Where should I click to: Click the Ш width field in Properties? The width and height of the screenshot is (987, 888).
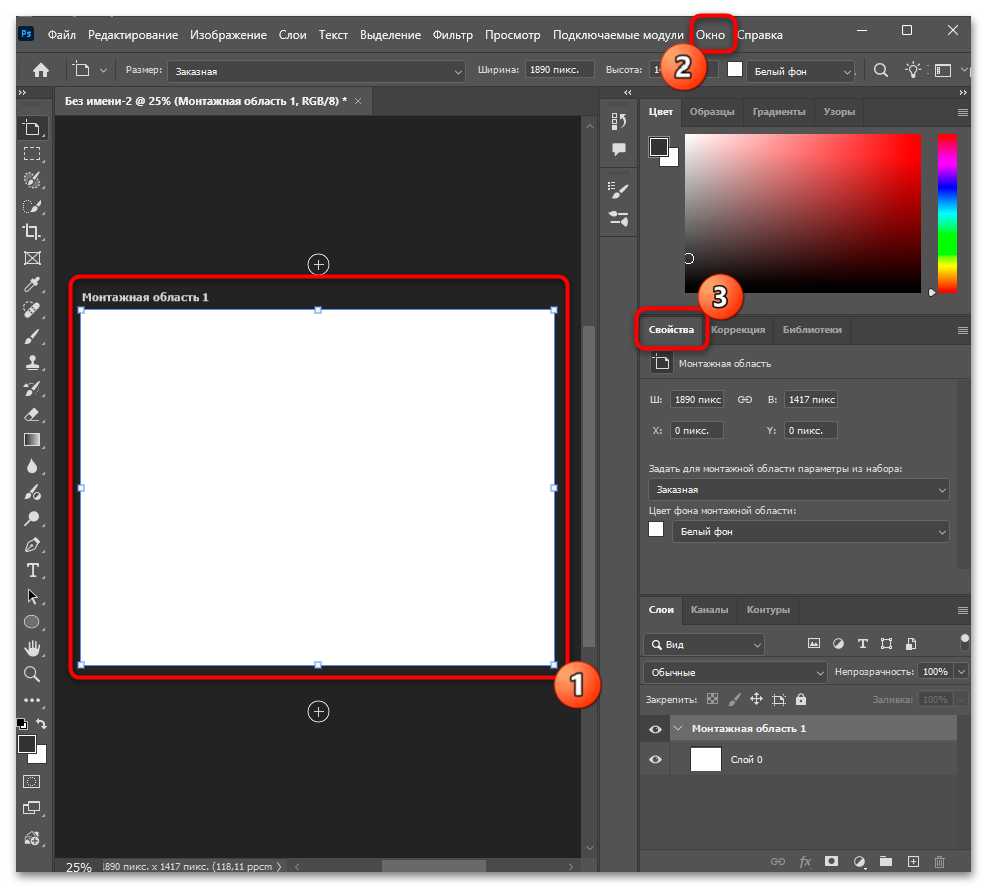(x=697, y=399)
